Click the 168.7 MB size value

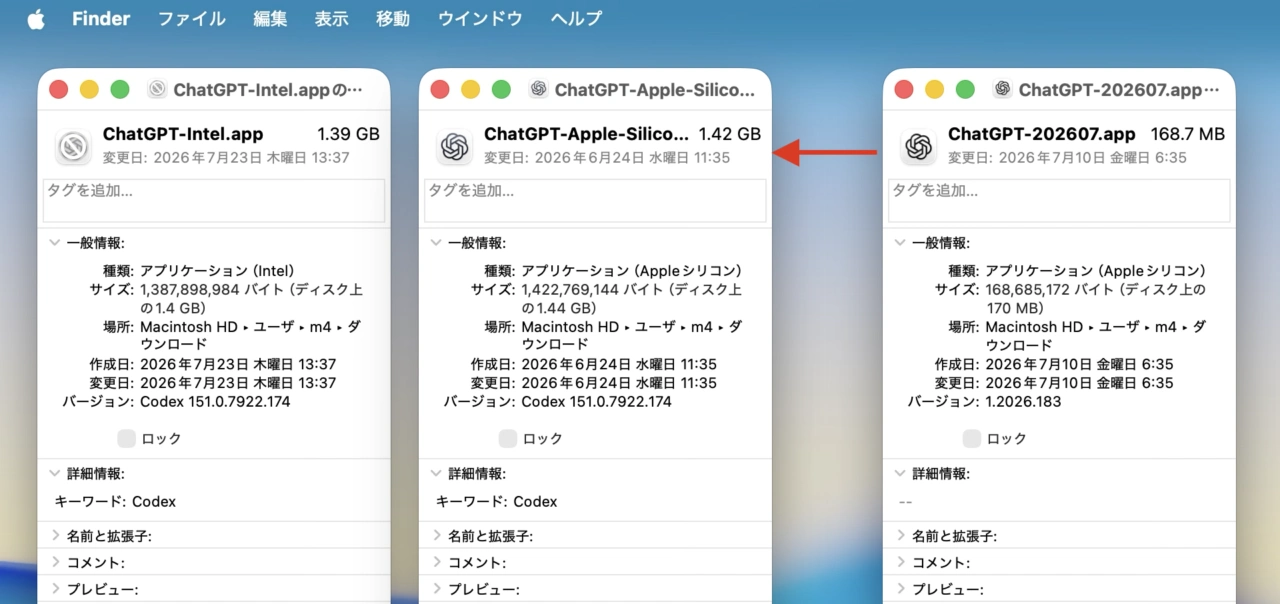click(x=1185, y=134)
